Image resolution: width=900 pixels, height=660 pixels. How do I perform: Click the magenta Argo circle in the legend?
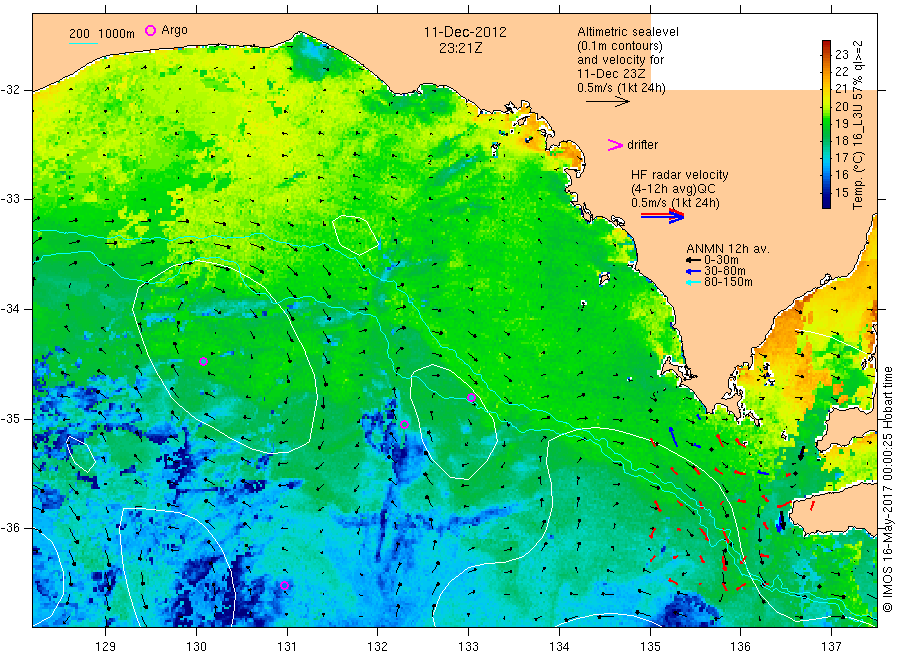[x=150, y=30]
